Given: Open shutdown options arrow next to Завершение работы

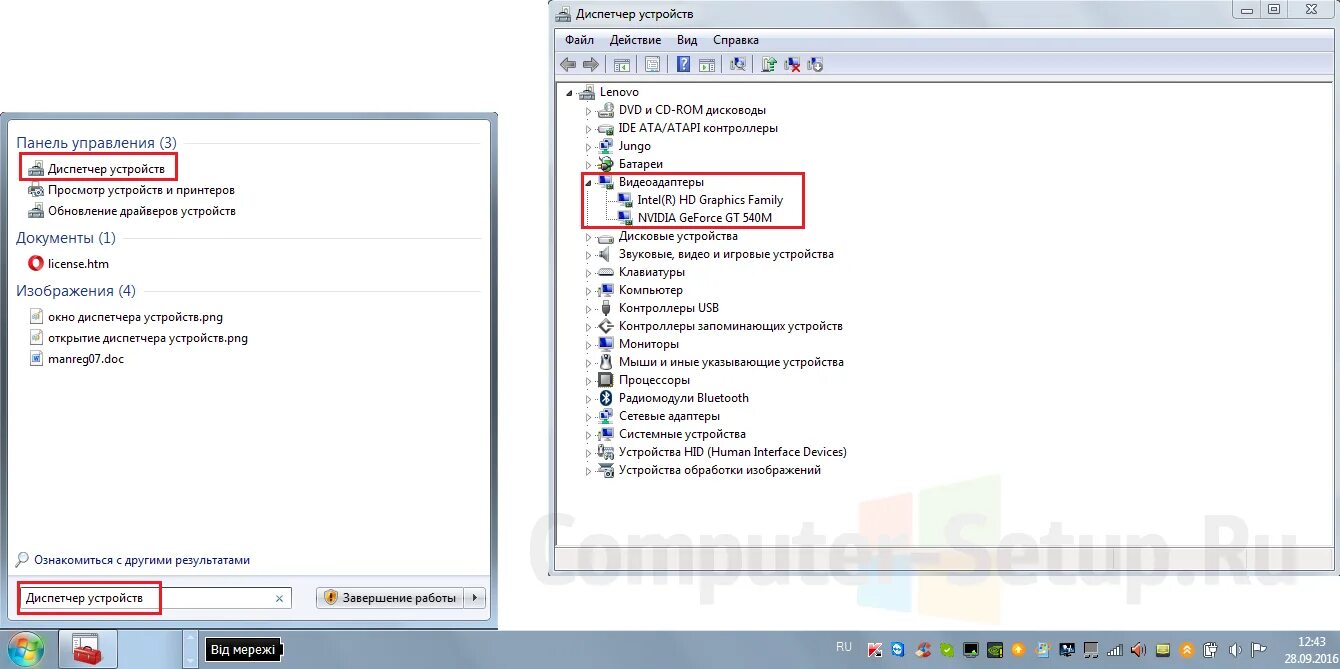Looking at the screenshot, I should [475, 598].
